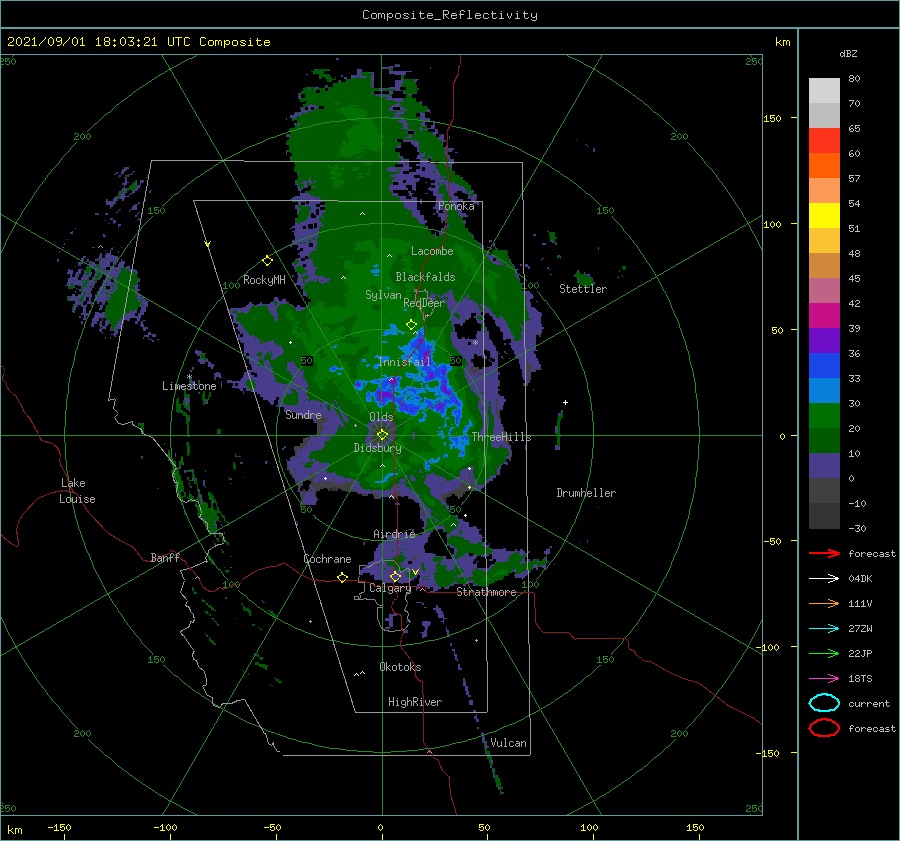Select the cyan 27ZW arrow legend icon
The height and width of the screenshot is (841, 900).
(824, 628)
